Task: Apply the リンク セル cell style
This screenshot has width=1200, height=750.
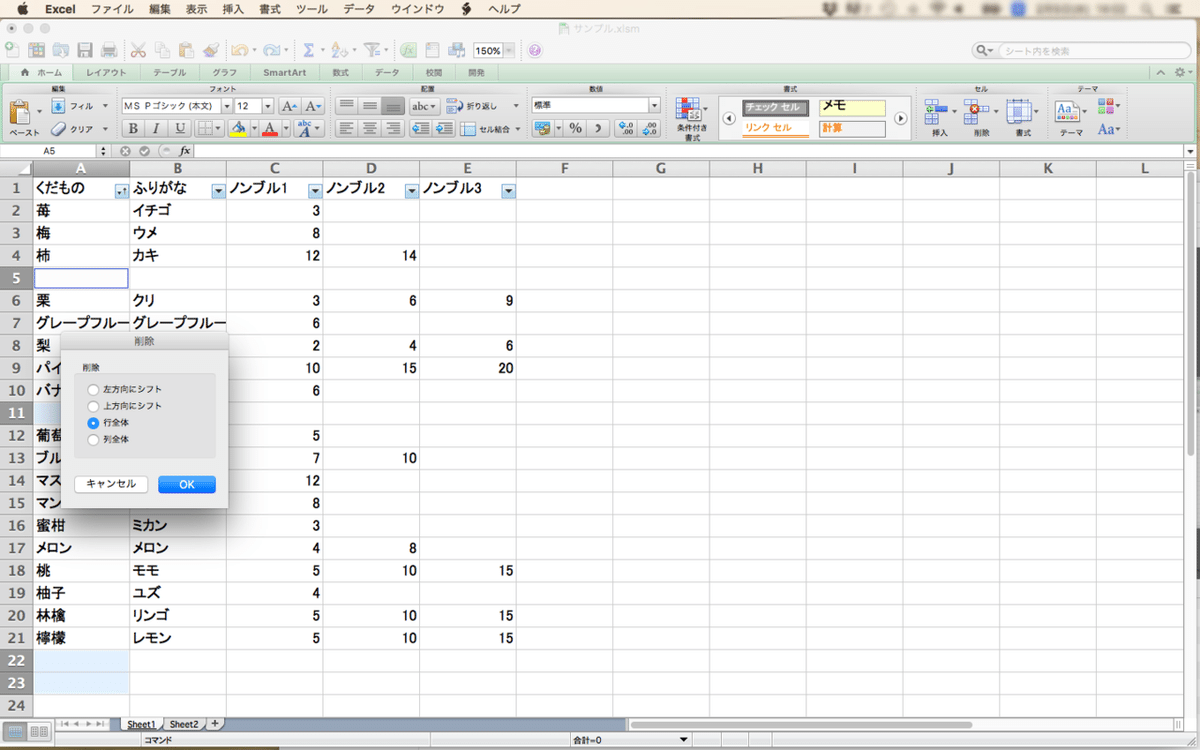Action: tap(776, 128)
